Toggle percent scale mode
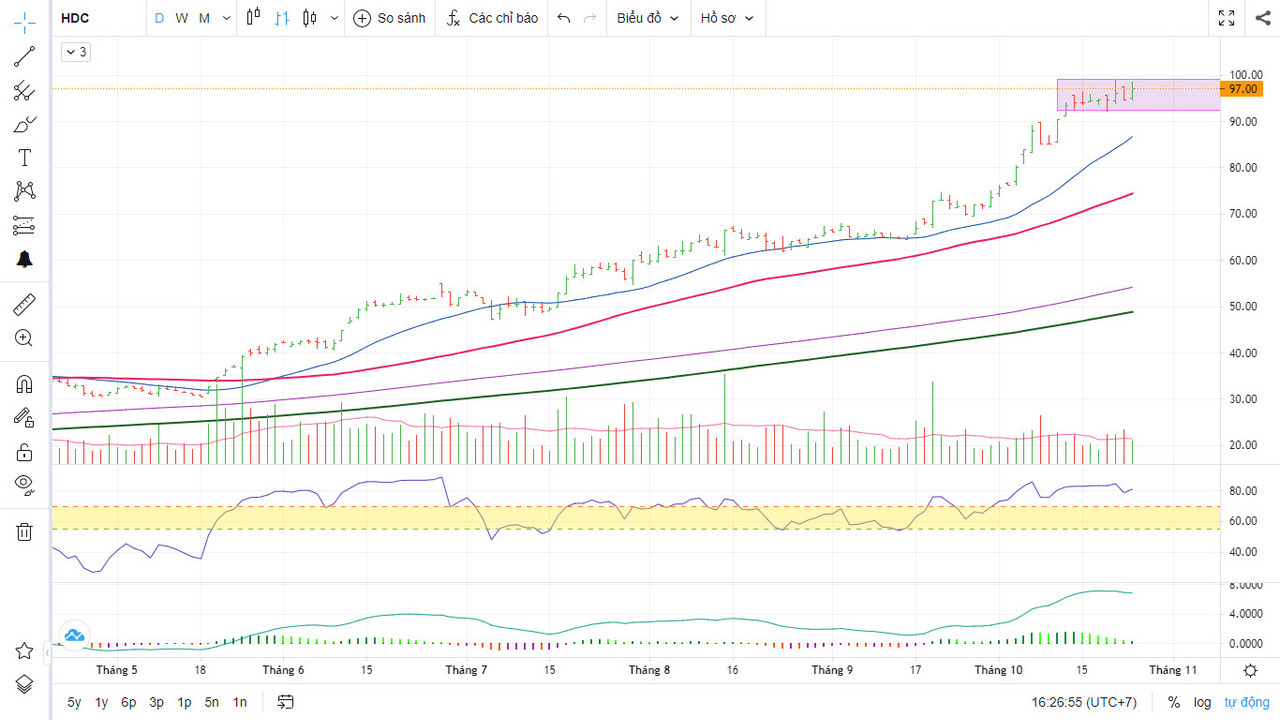The image size is (1280, 720). tap(1174, 702)
